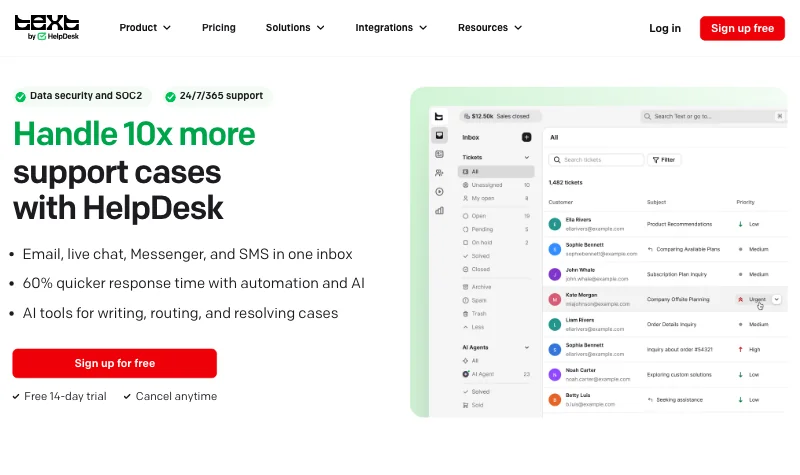
Task: Click the Text logo icon in app sidebar
Action: pos(439,116)
